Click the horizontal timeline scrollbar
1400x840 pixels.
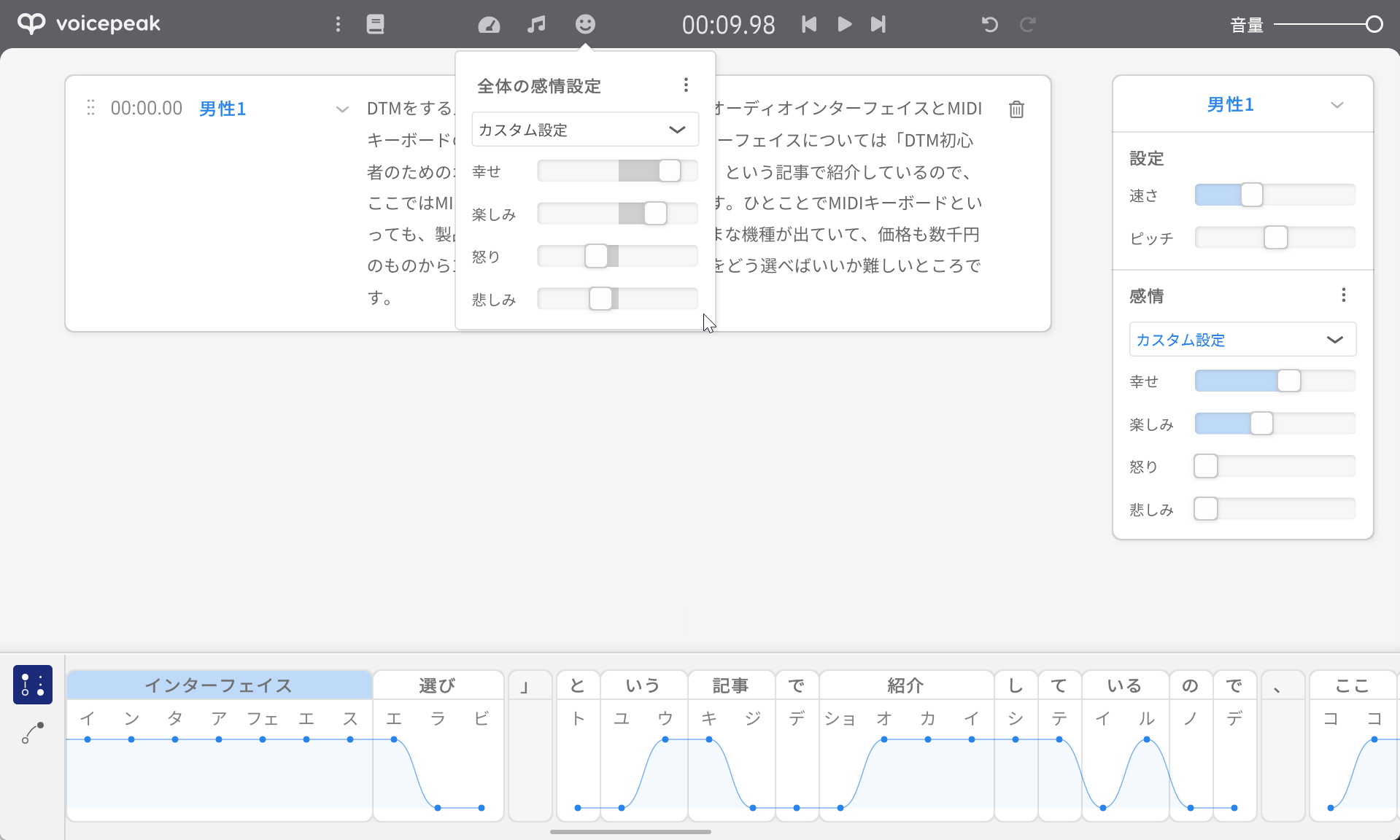pyautogui.click(x=630, y=831)
